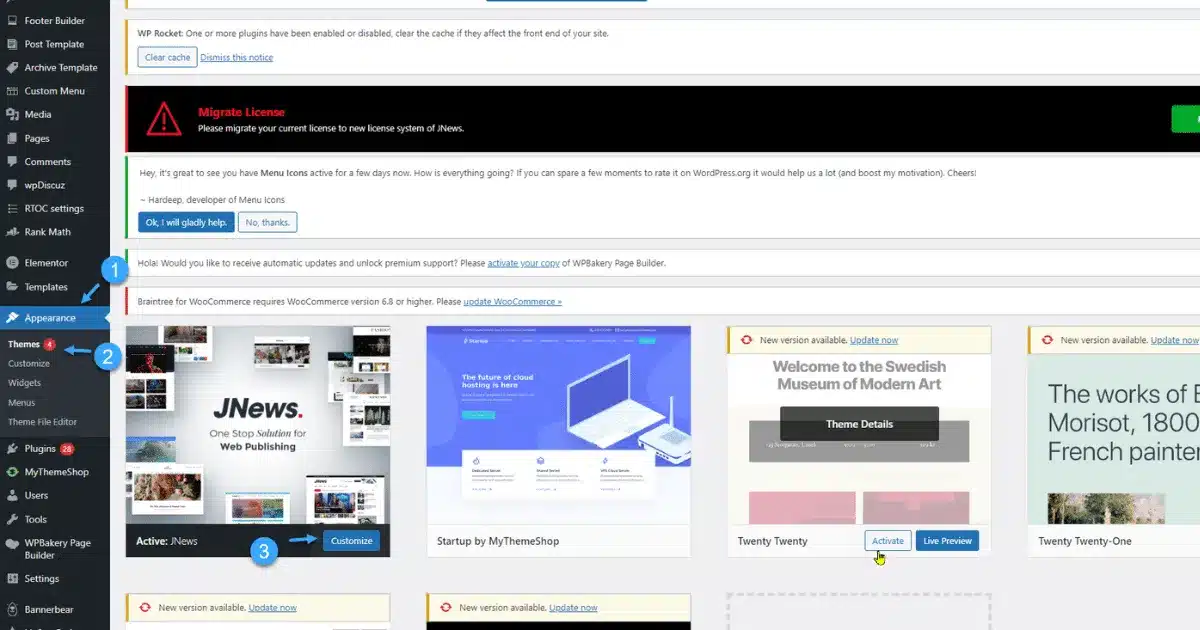Image resolution: width=1200 pixels, height=630 pixels.
Task: Open Tools via its wrench icon
Action: pos(12,519)
